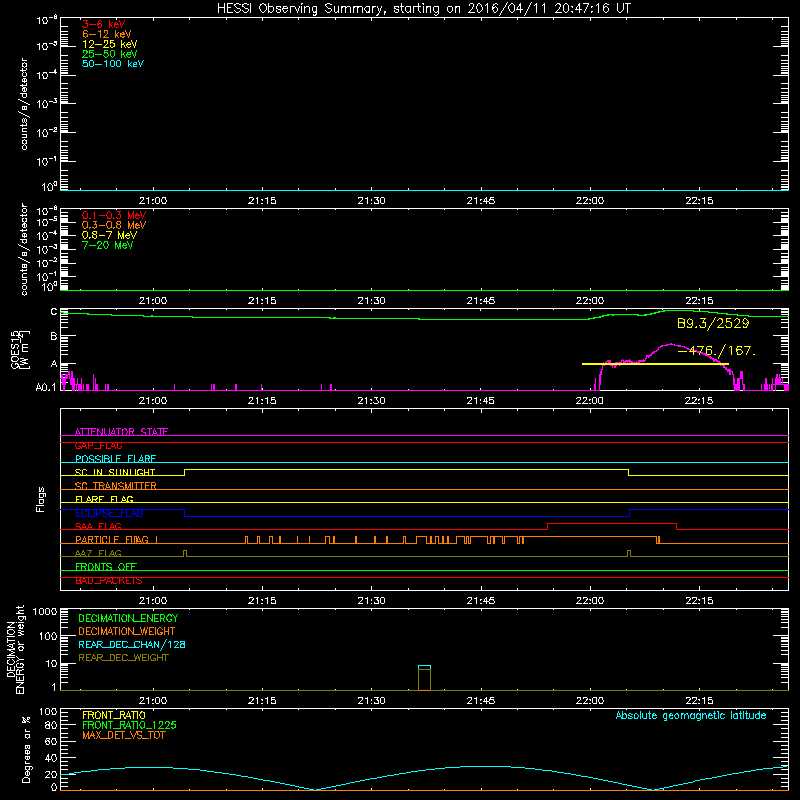Click the ATTENUATOR_STATE flag label
800x800 pixels.
point(121,432)
